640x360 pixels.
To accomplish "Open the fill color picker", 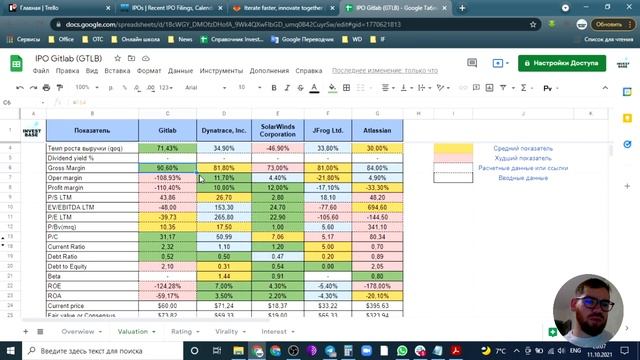I will (332, 88).
